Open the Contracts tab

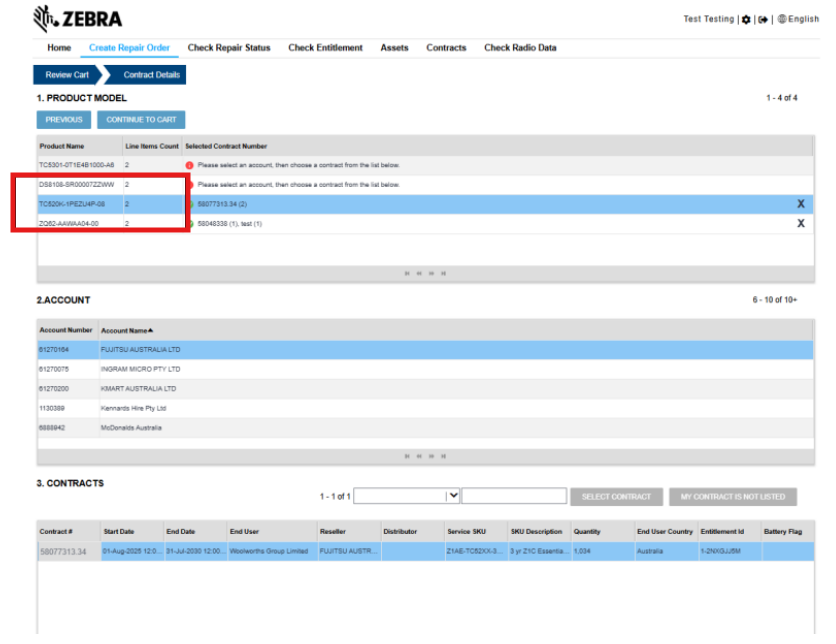click(x=446, y=47)
